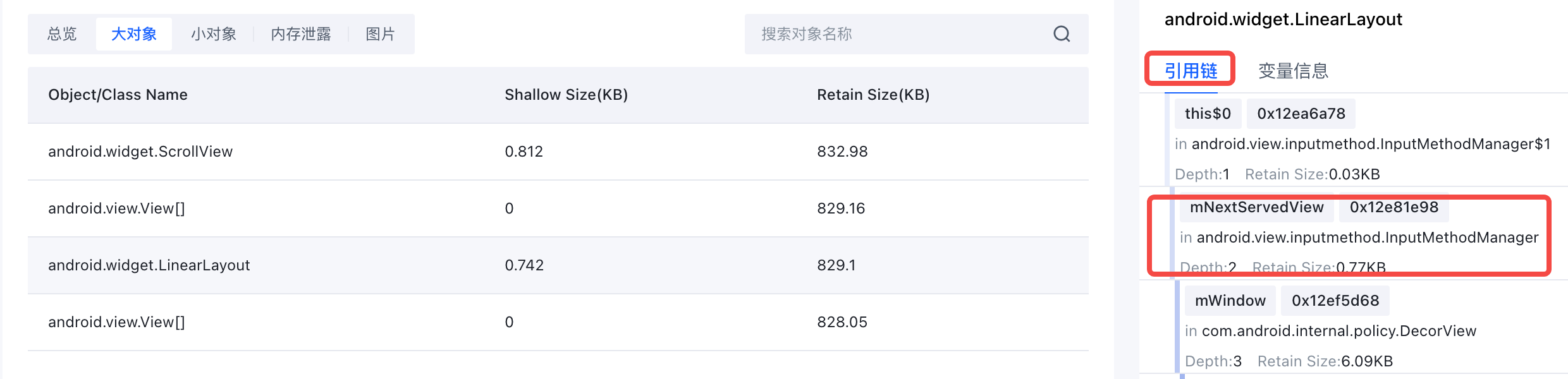
Task: Click the search magnifier icon
Action: point(1062,34)
